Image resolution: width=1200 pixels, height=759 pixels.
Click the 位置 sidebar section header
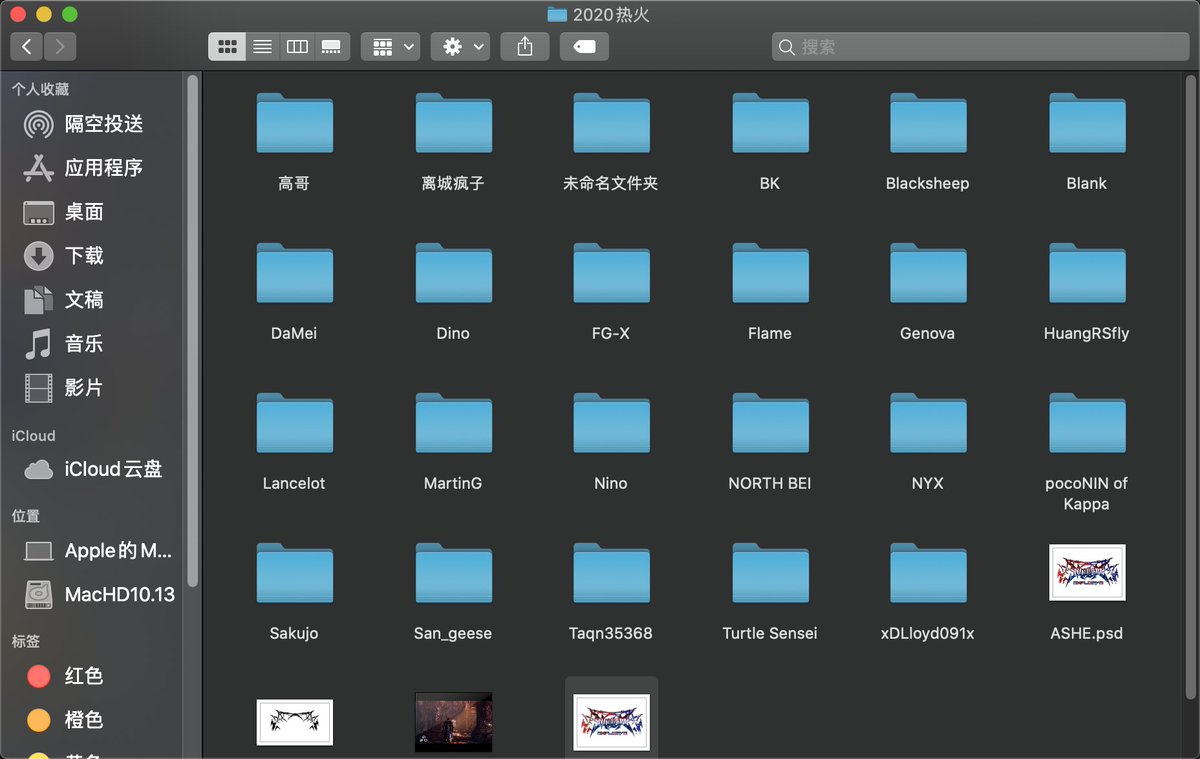pos(26,516)
